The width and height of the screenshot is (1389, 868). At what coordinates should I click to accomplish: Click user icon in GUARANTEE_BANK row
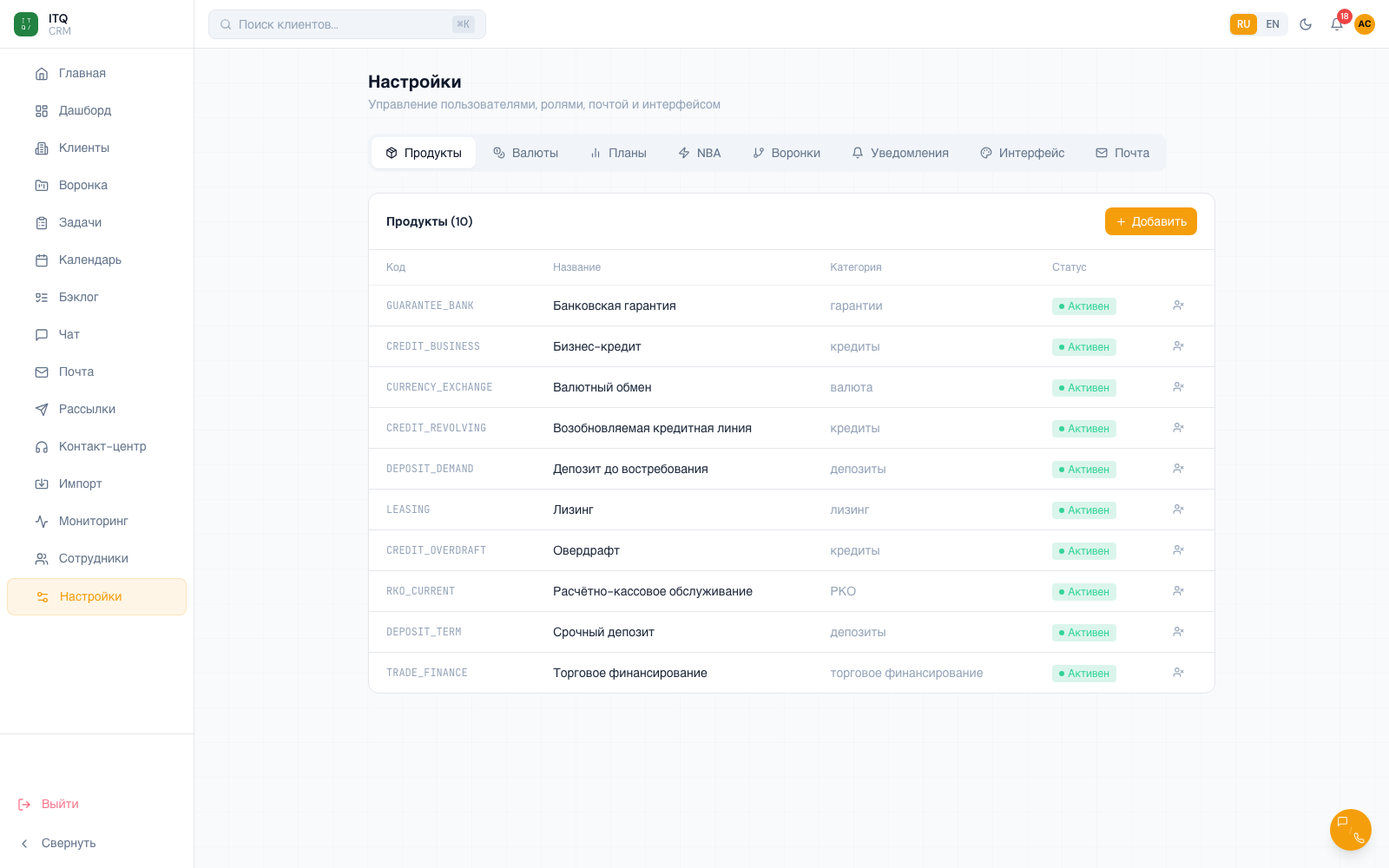pos(1178,306)
